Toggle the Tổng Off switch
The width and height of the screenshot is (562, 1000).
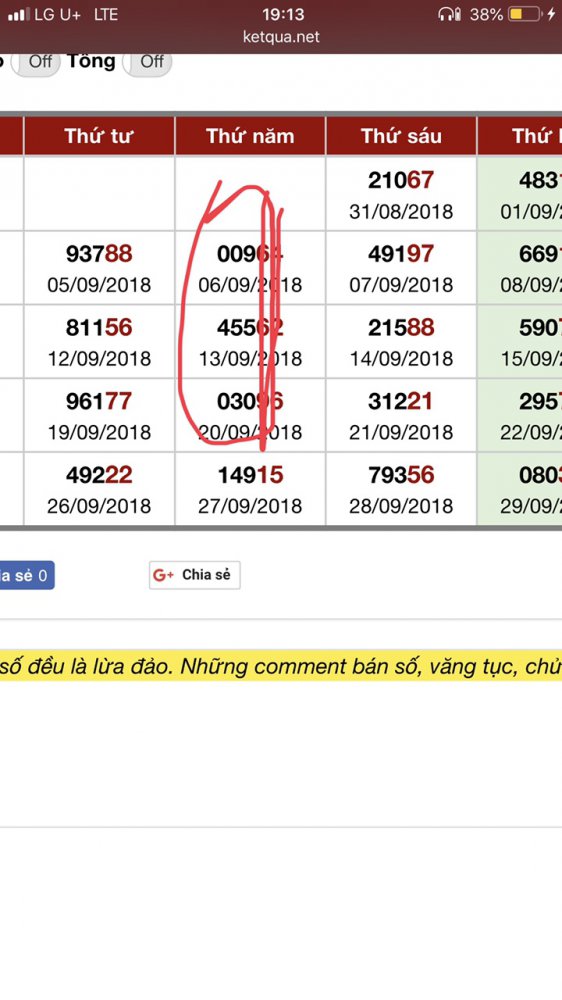tap(147, 62)
